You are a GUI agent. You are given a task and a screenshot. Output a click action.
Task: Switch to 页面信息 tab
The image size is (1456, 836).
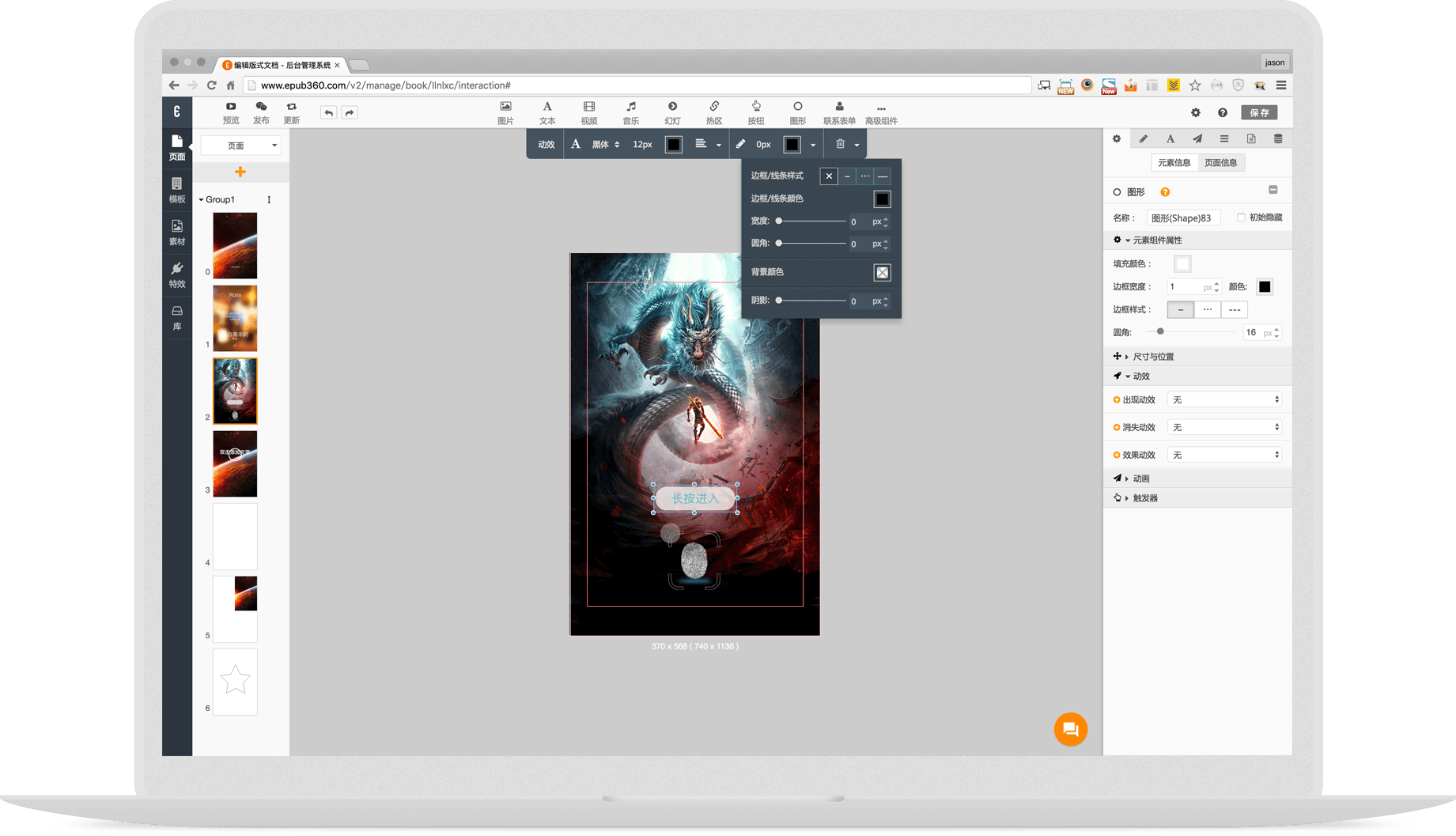pyautogui.click(x=1220, y=163)
